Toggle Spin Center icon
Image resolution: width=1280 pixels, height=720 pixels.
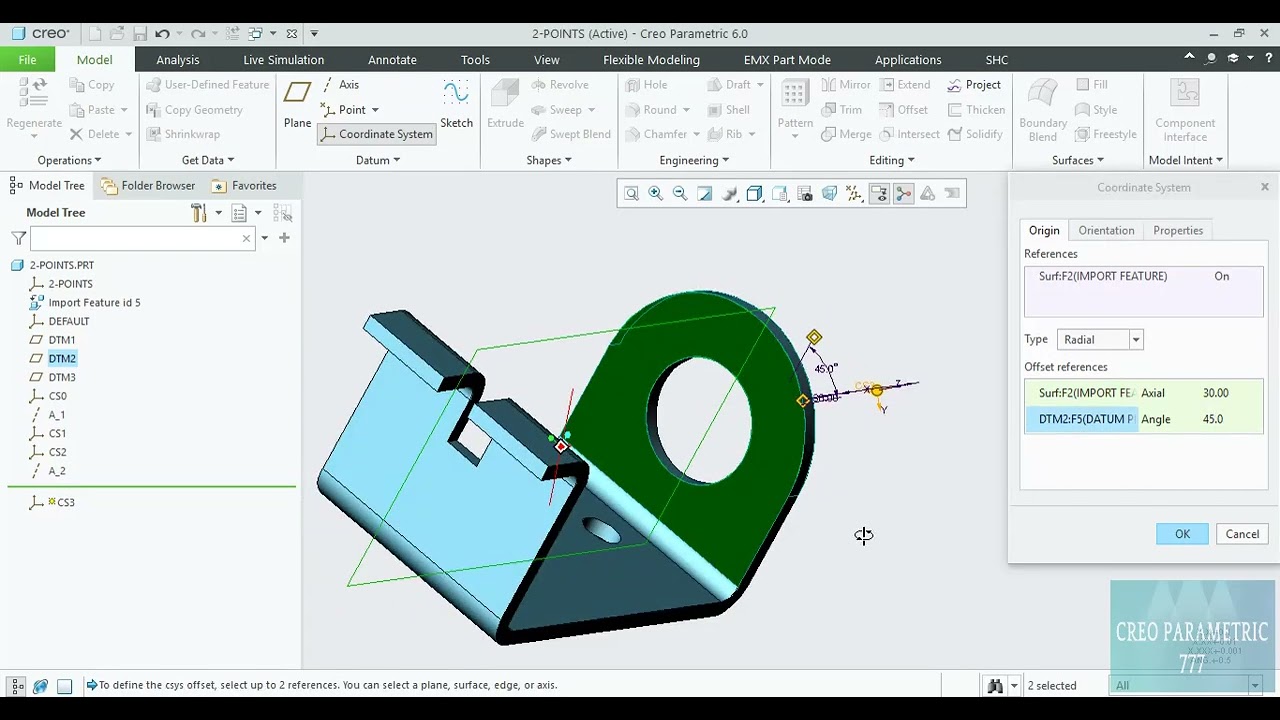pos(903,194)
